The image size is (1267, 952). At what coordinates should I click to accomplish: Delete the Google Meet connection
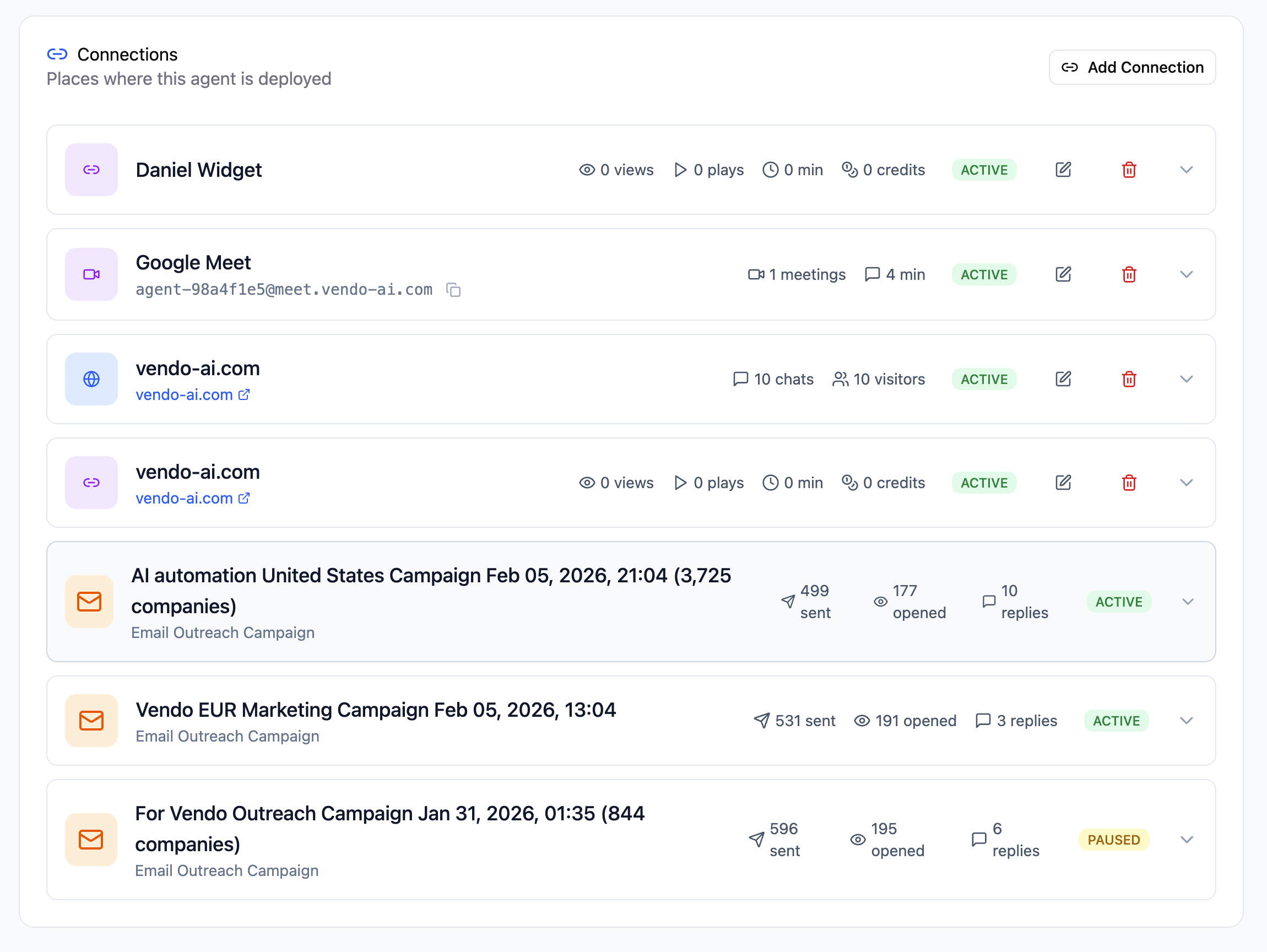tap(1129, 274)
